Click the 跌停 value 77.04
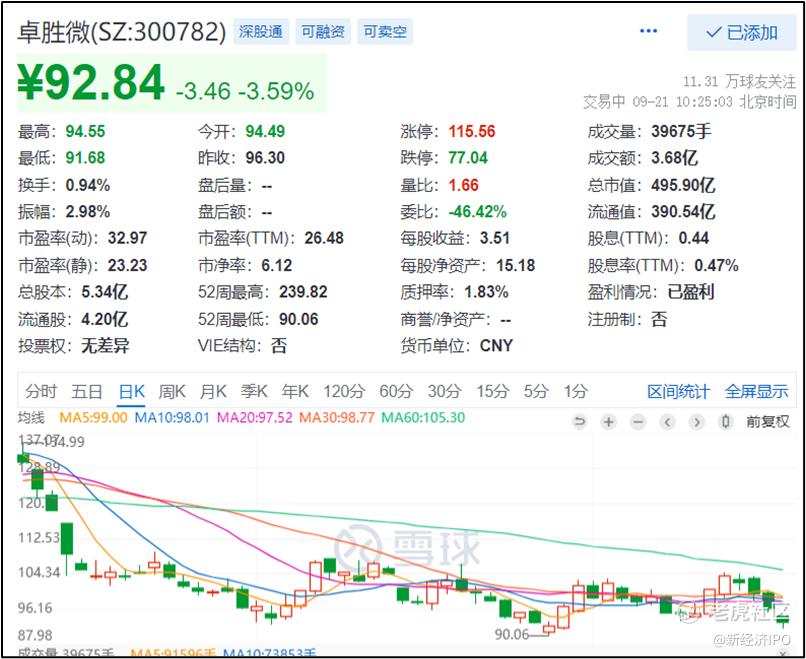Image resolution: width=806 pixels, height=659 pixels. (x=468, y=157)
